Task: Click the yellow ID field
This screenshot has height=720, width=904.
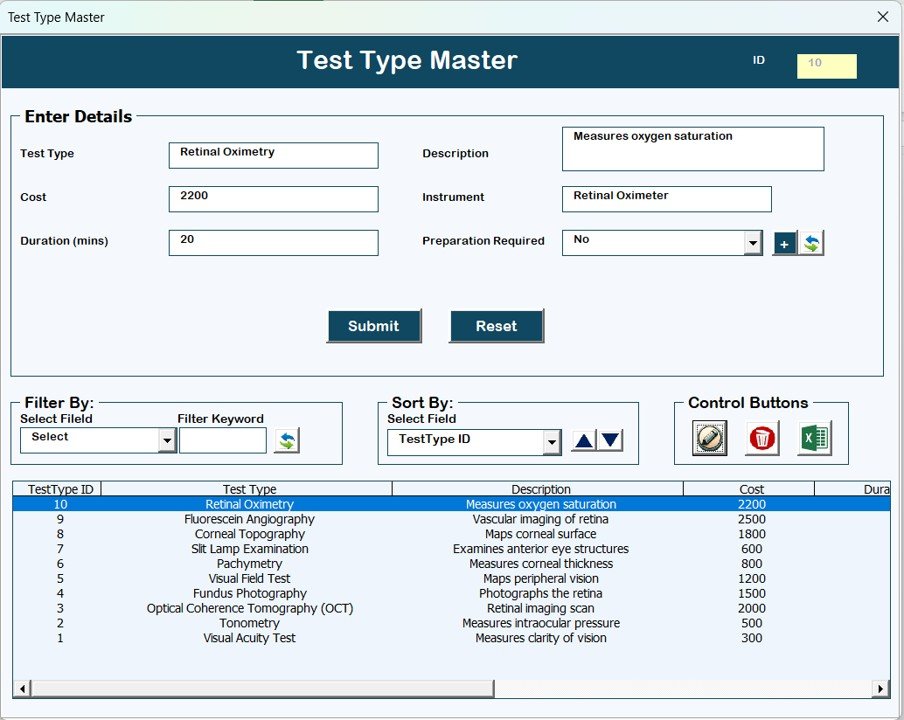Action: click(x=826, y=66)
